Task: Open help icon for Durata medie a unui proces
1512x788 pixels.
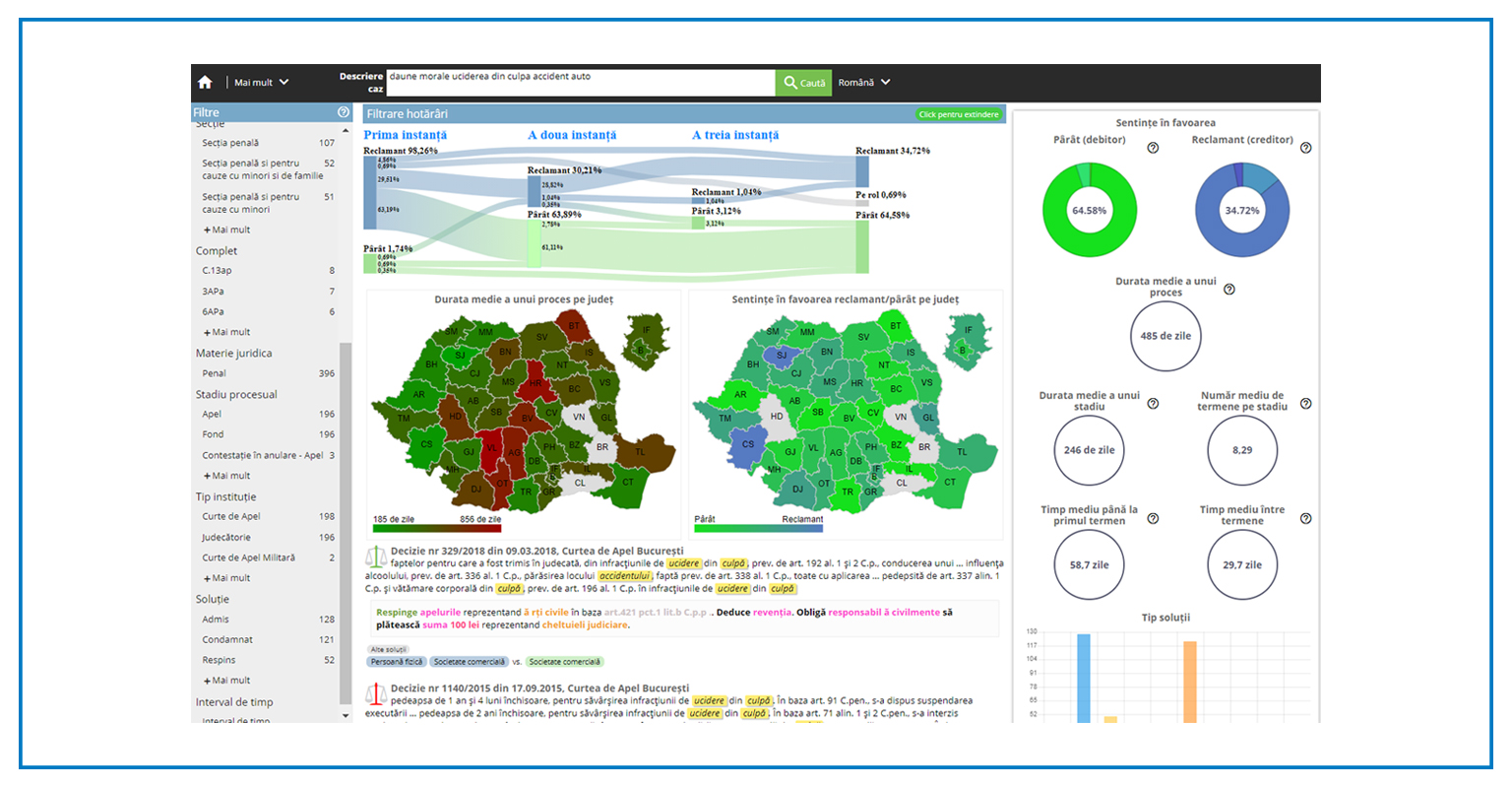Action: (x=1228, y=289)
